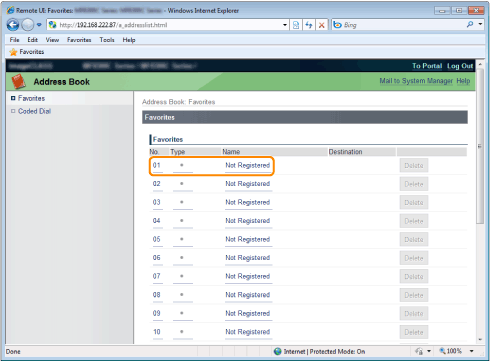Image resolution: width=490 pixels, height=361 pixels.
Task: Open the View menu
Action: (x=52, y=40)
